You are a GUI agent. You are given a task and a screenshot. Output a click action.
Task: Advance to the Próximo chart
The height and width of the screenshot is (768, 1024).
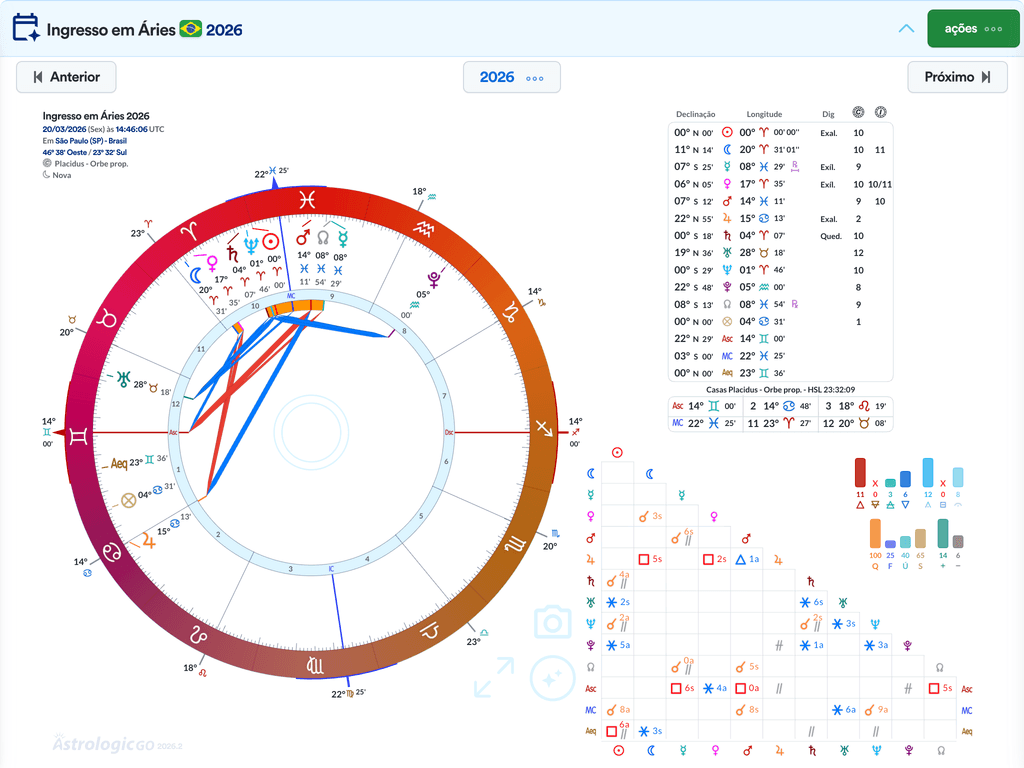[957, 77]
